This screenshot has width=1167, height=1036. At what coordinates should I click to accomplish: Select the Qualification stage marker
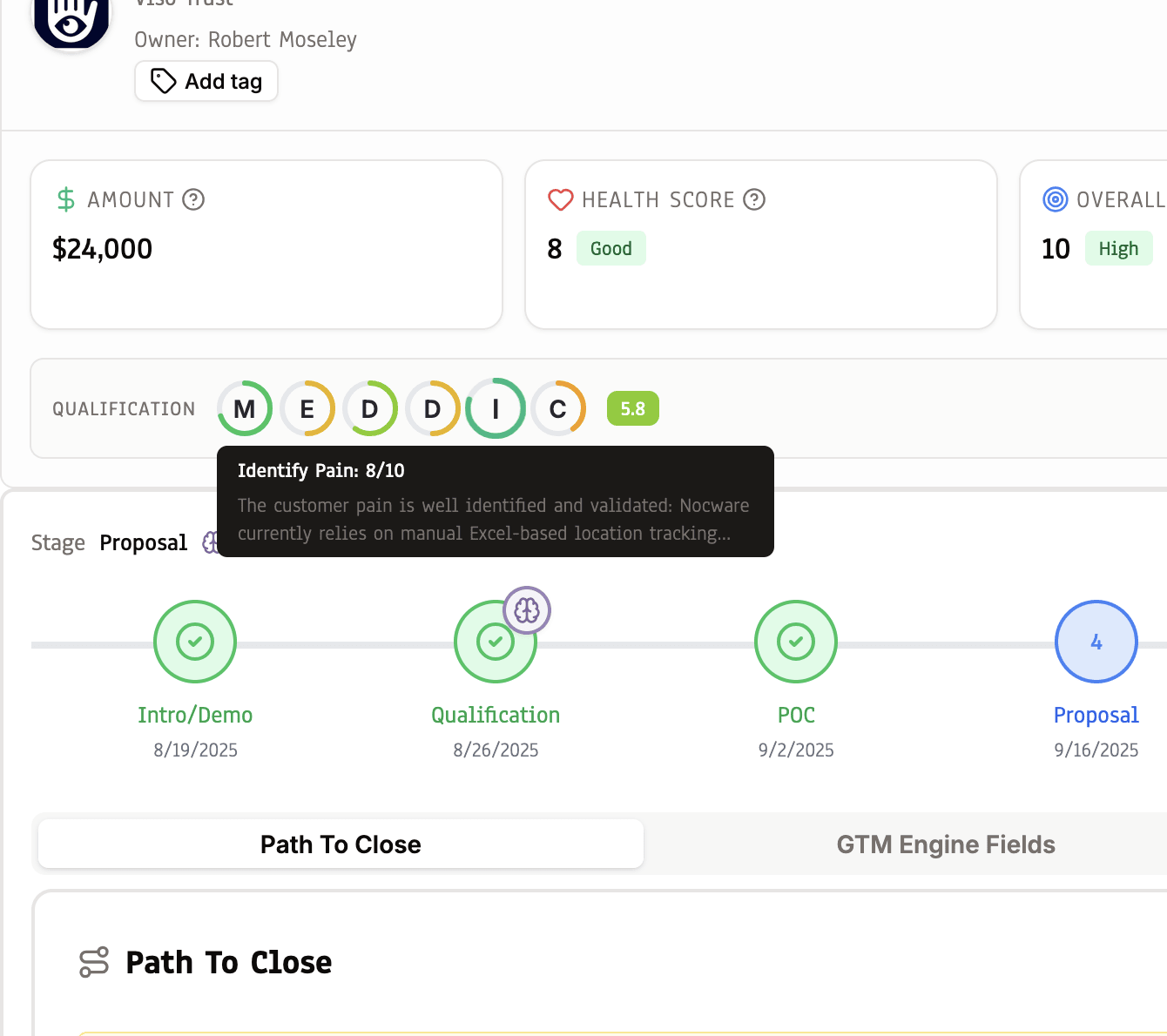pyautogui.click(x=496, y=642)
